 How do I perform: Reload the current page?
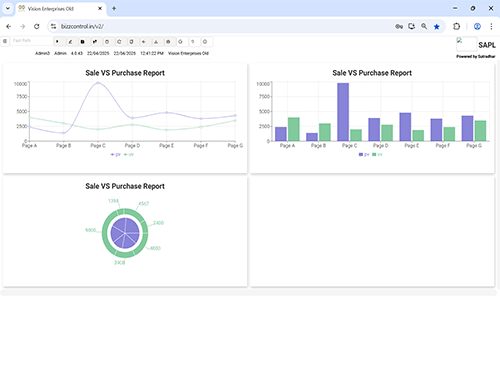point(37,26)
